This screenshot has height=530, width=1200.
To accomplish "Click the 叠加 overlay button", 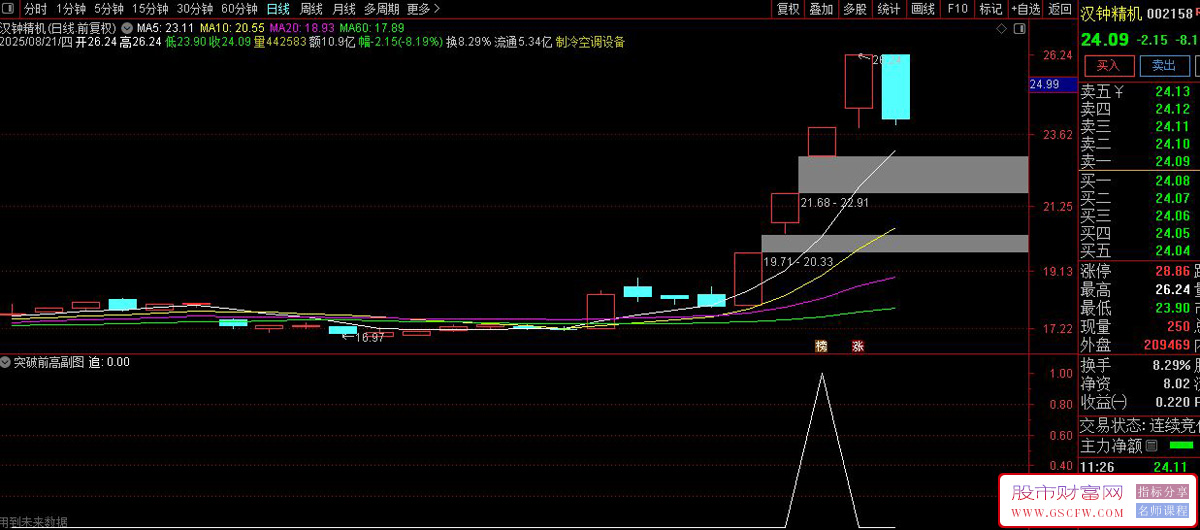I will point(821,9).
